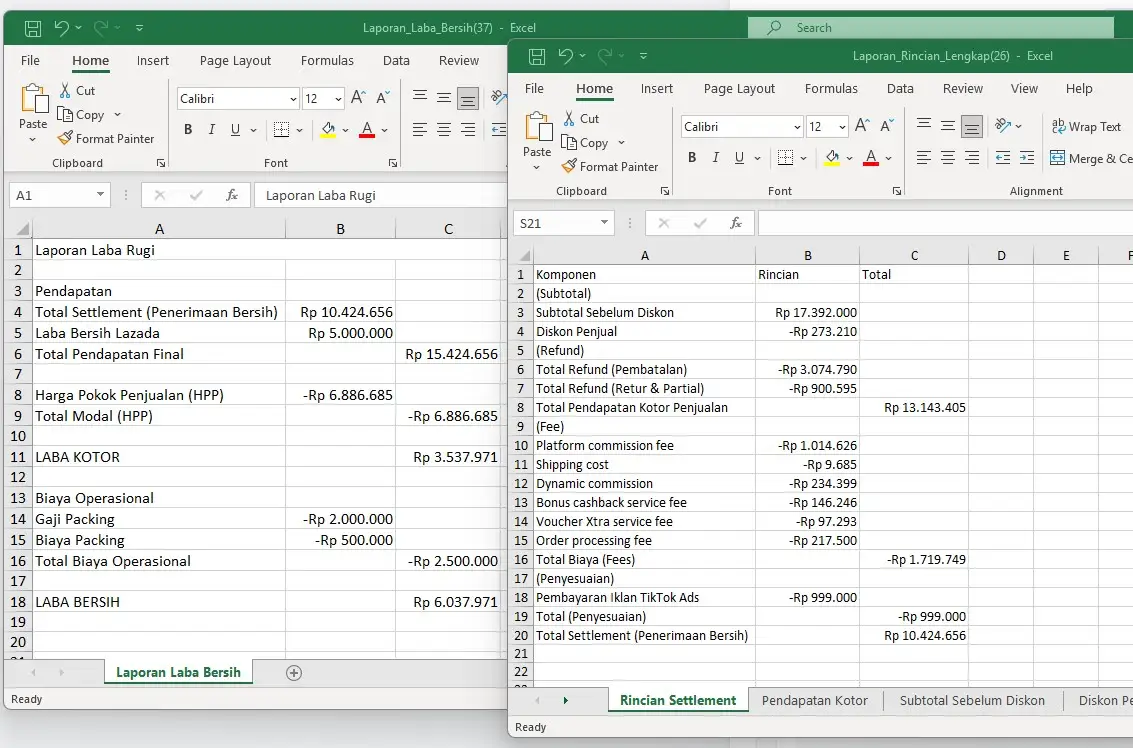The image size is (1133, 748).
Task: Enable Wrap Text for the selected cell
Action: pos(1087,126)
